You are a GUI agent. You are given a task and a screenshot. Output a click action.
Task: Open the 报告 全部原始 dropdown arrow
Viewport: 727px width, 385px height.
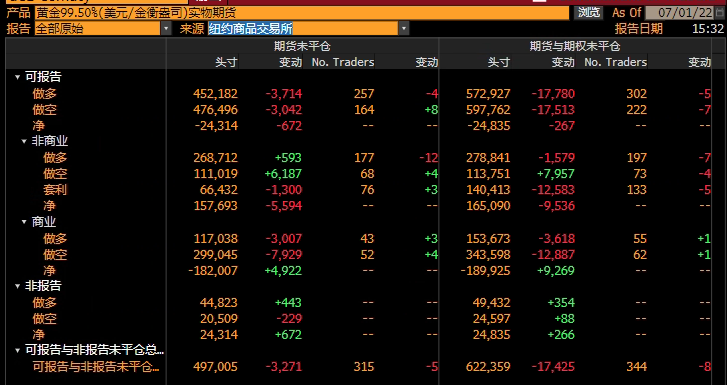click(166, 29)
